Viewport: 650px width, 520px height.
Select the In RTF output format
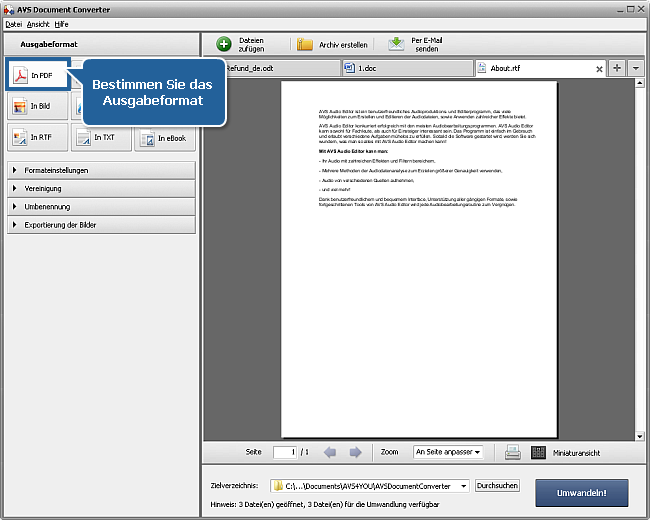click(x=37, y=137)
